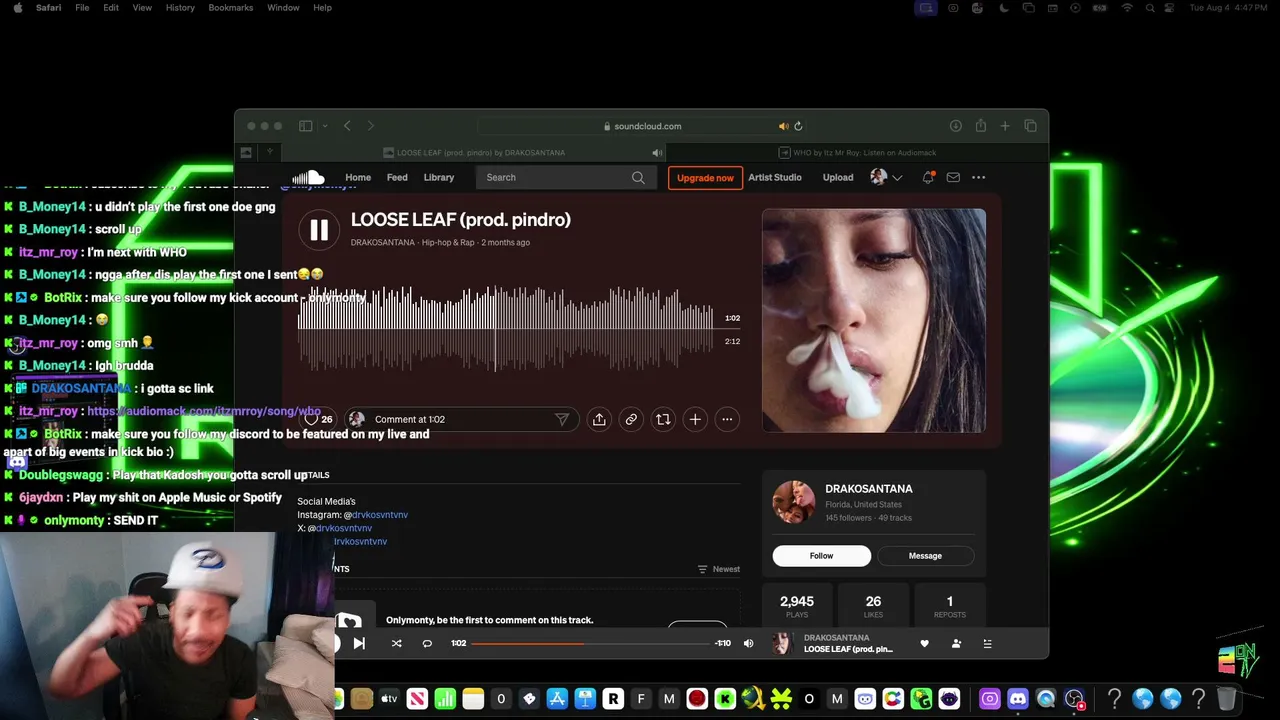Click the SoundCloud logo
Image resolution: width=1280 pixels, height=720 pixels.
click(x=309, y=177)
